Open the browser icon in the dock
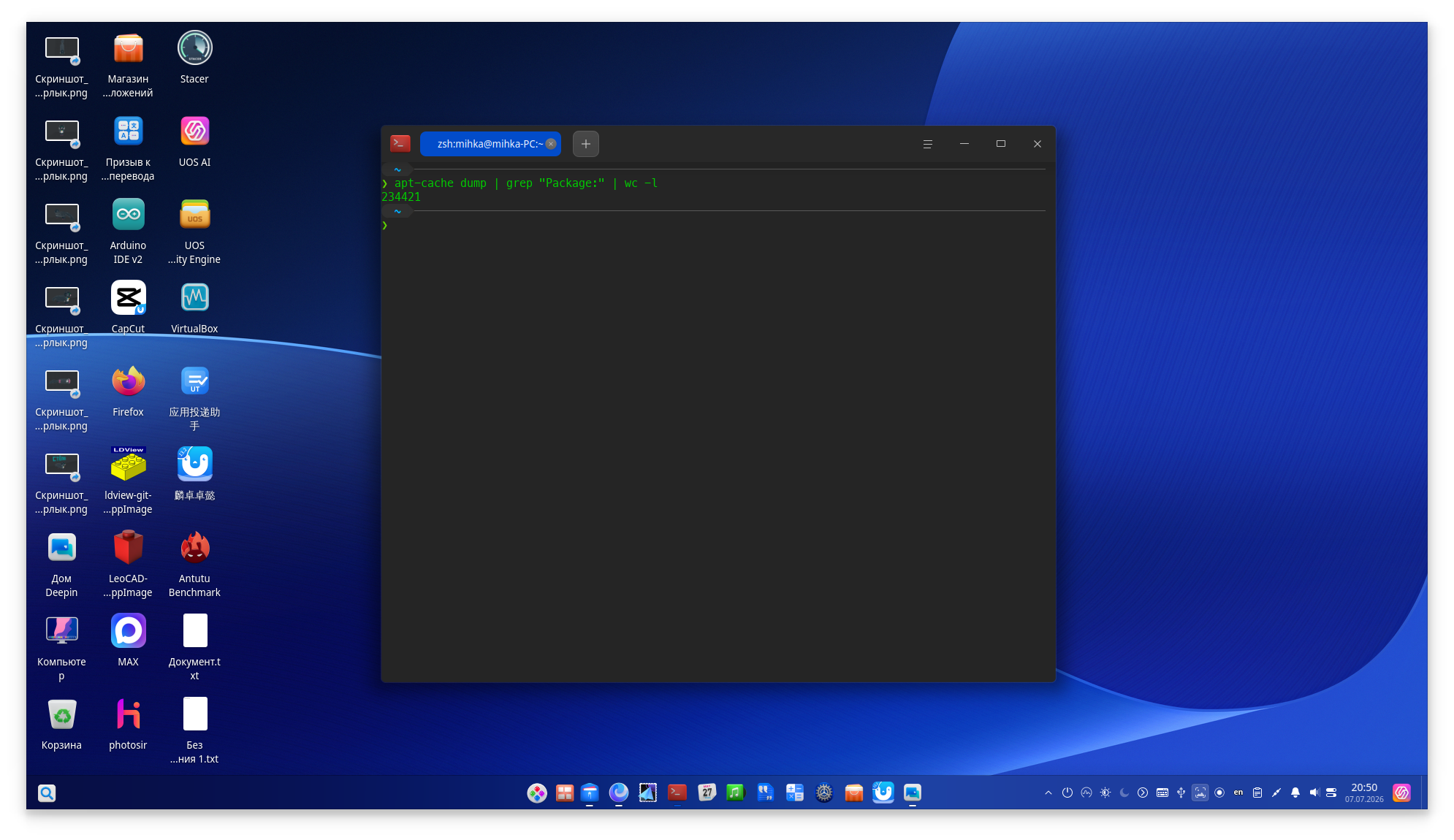Screen dimensions: 1454x840 (x=619, y=793)
